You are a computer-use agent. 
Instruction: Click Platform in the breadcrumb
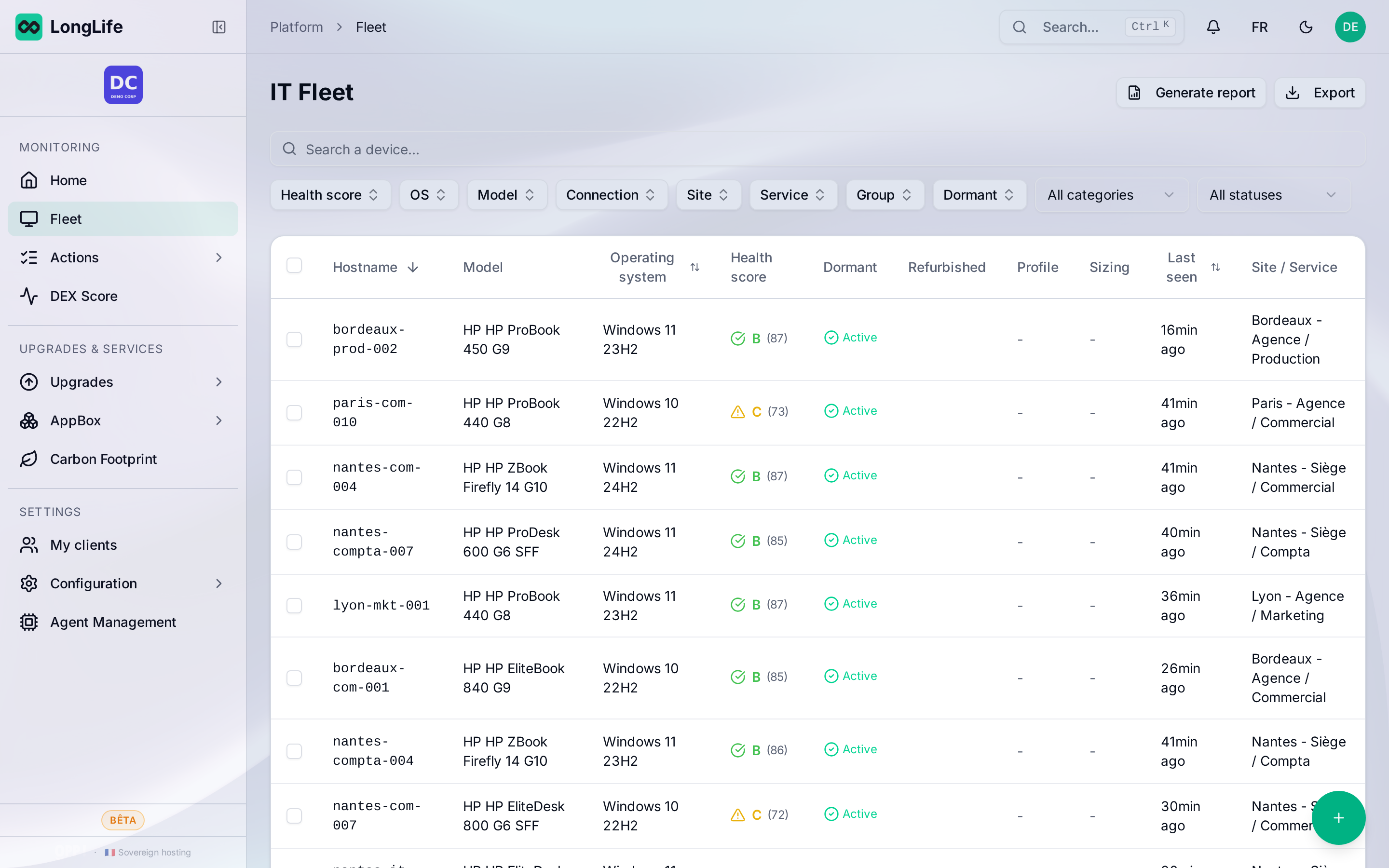click(x=296, y=27)
